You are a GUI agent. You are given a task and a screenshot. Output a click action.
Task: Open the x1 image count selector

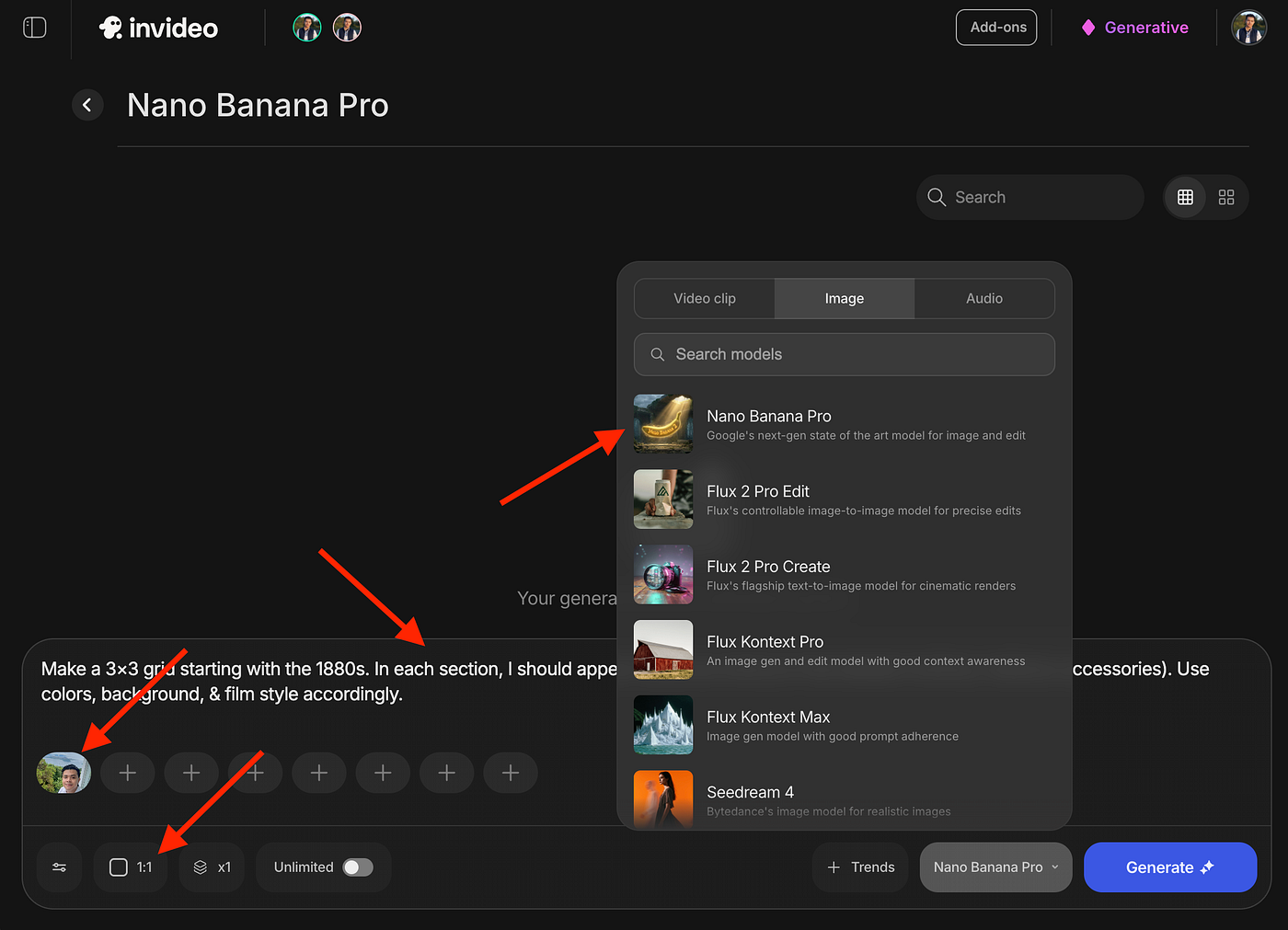[212, 867]
